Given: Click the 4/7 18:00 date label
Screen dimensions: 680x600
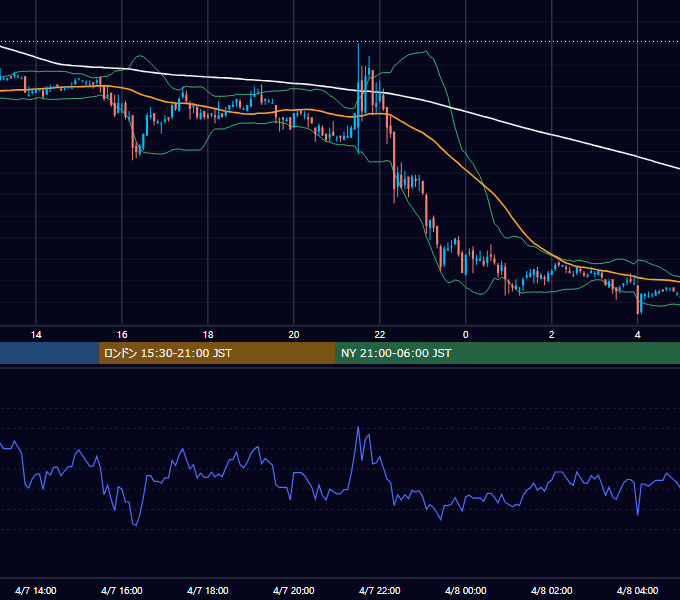Looking at the screenshot, I should pos(207,590).
